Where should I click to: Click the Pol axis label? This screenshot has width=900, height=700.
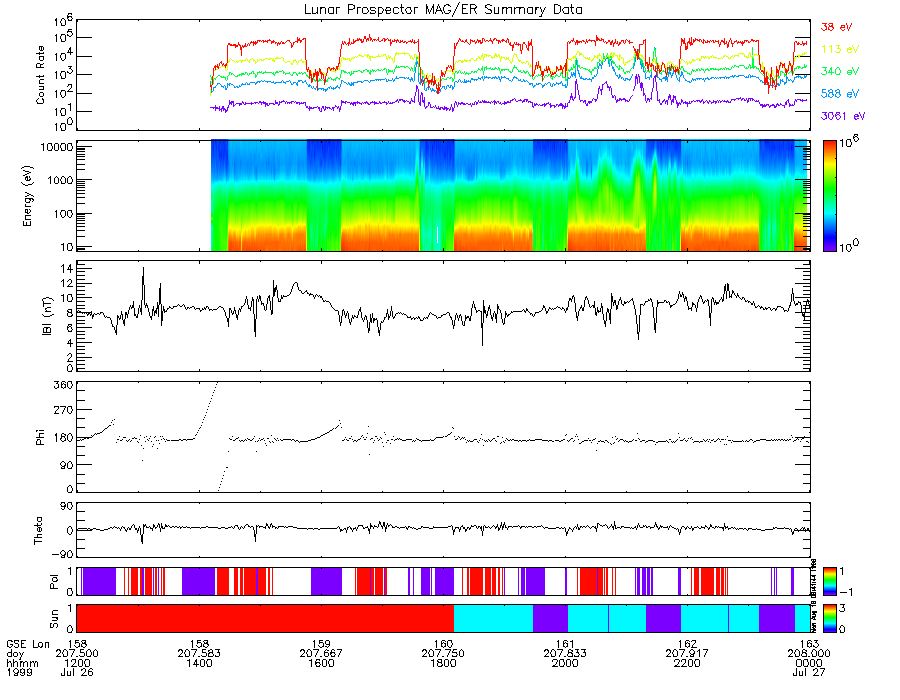point(55,582)
